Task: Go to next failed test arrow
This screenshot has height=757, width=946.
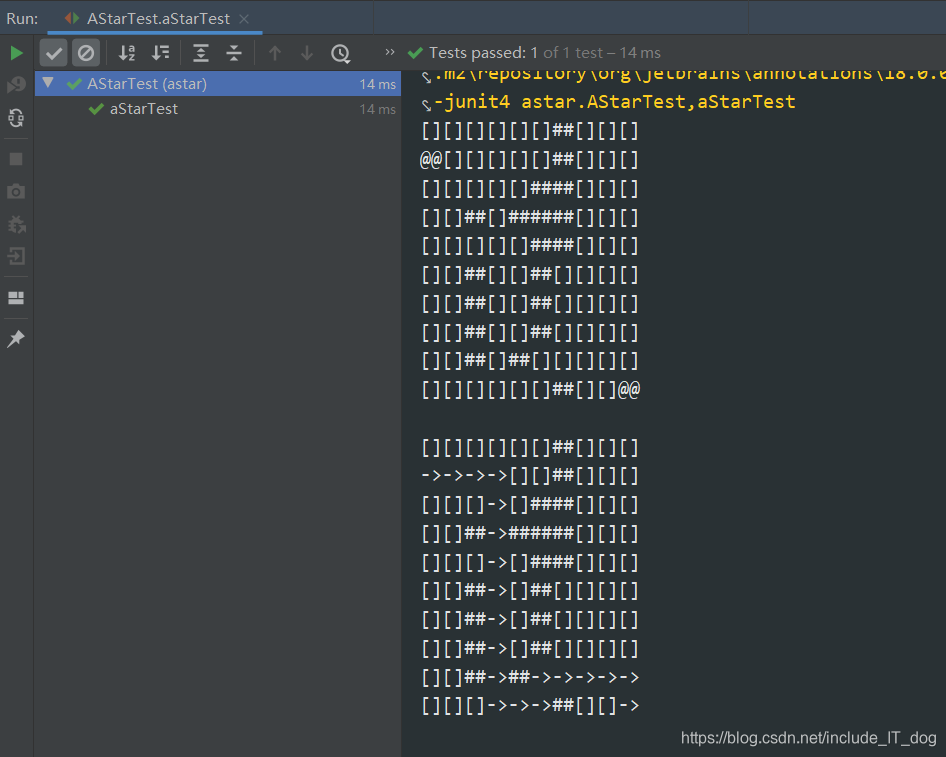Action: pyautogui.click(x=306, y=53)
